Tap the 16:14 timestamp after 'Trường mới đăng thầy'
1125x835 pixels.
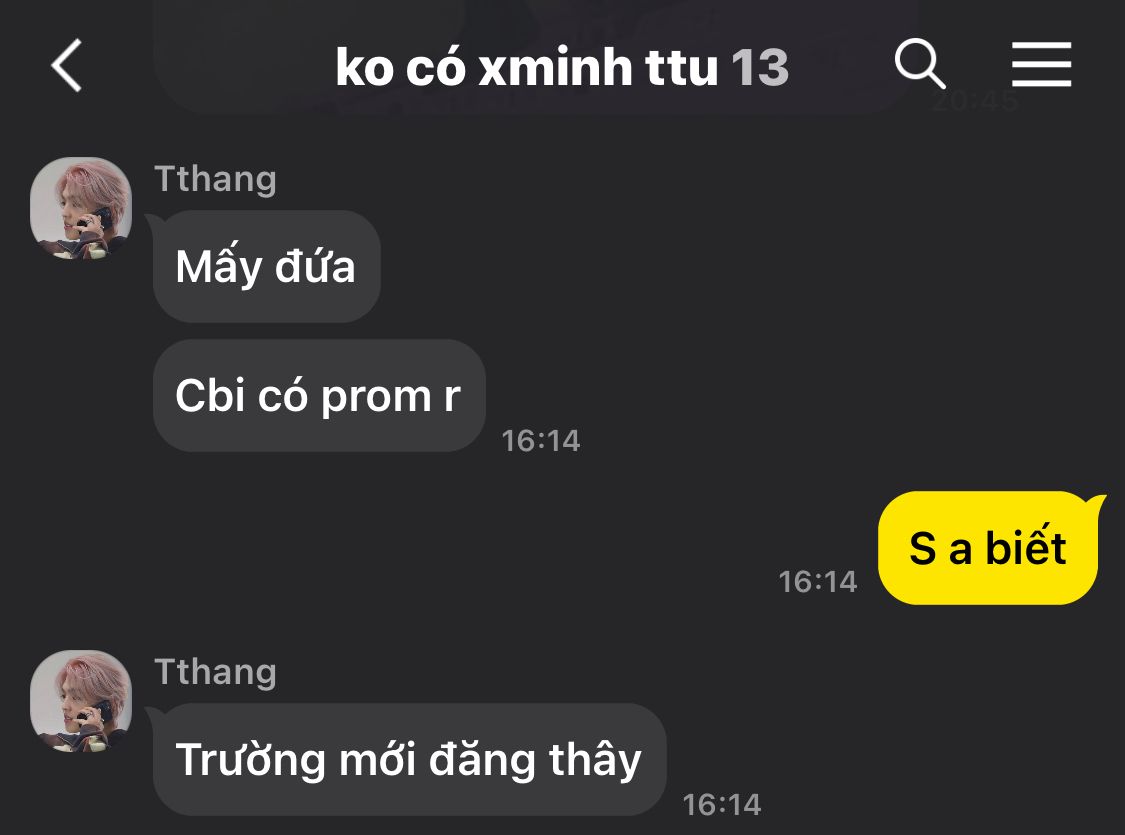pos(722,804)
